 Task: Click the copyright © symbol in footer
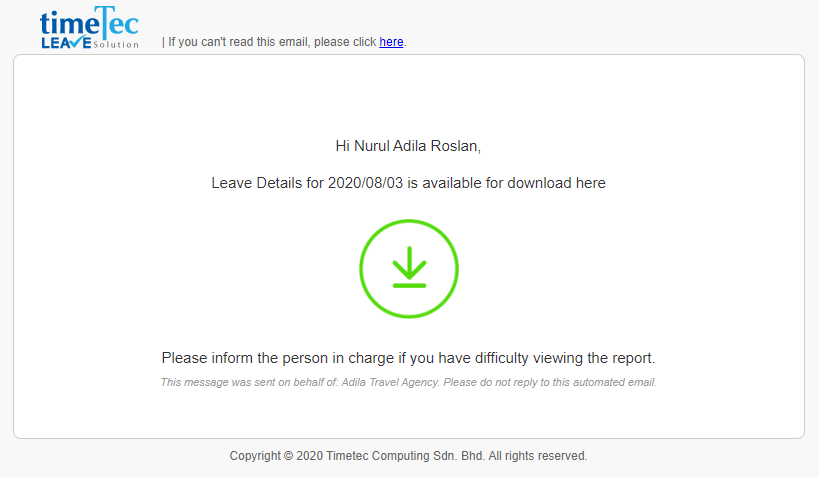tap(288, 456)
